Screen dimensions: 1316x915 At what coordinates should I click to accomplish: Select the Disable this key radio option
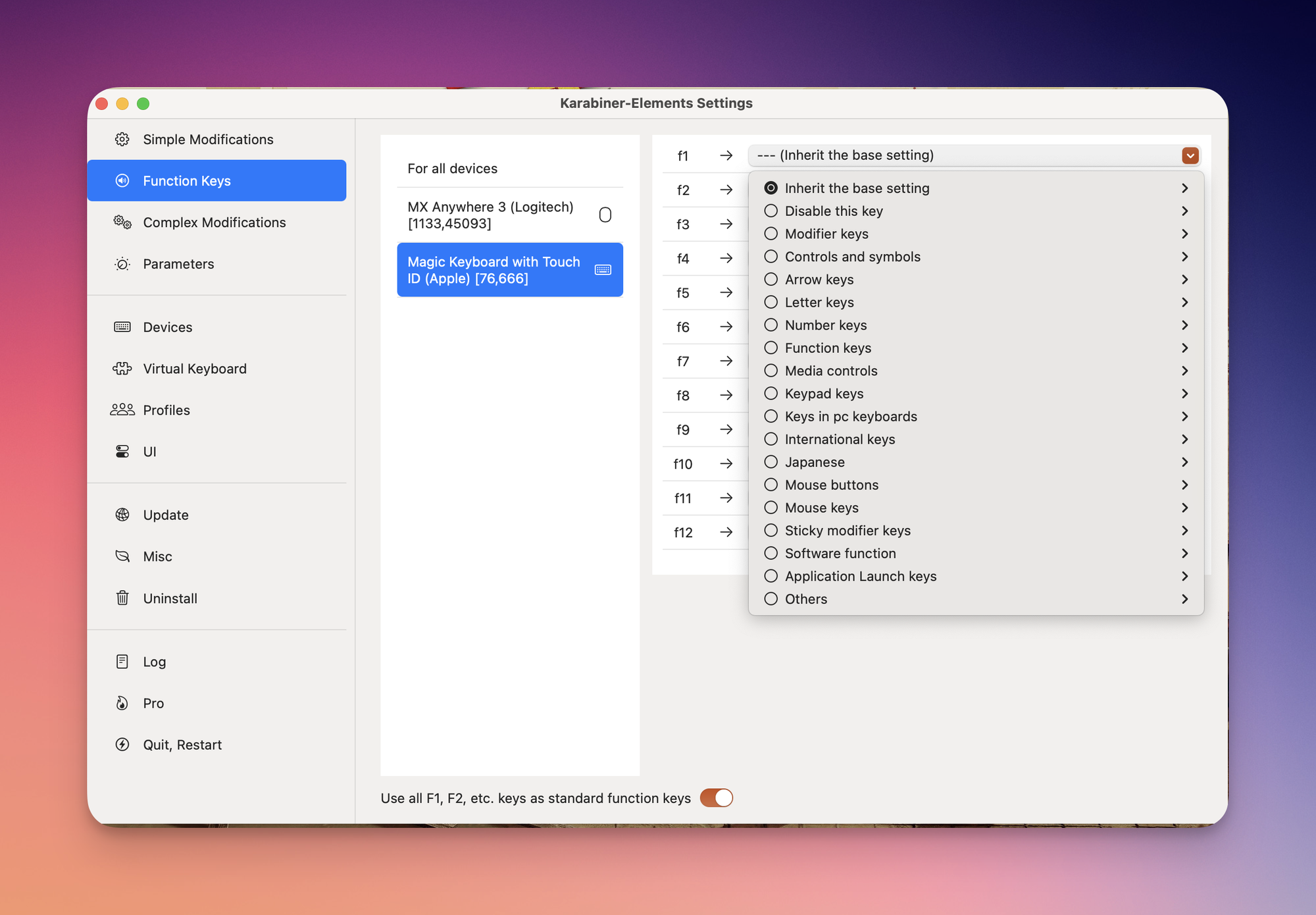[771, 211]
